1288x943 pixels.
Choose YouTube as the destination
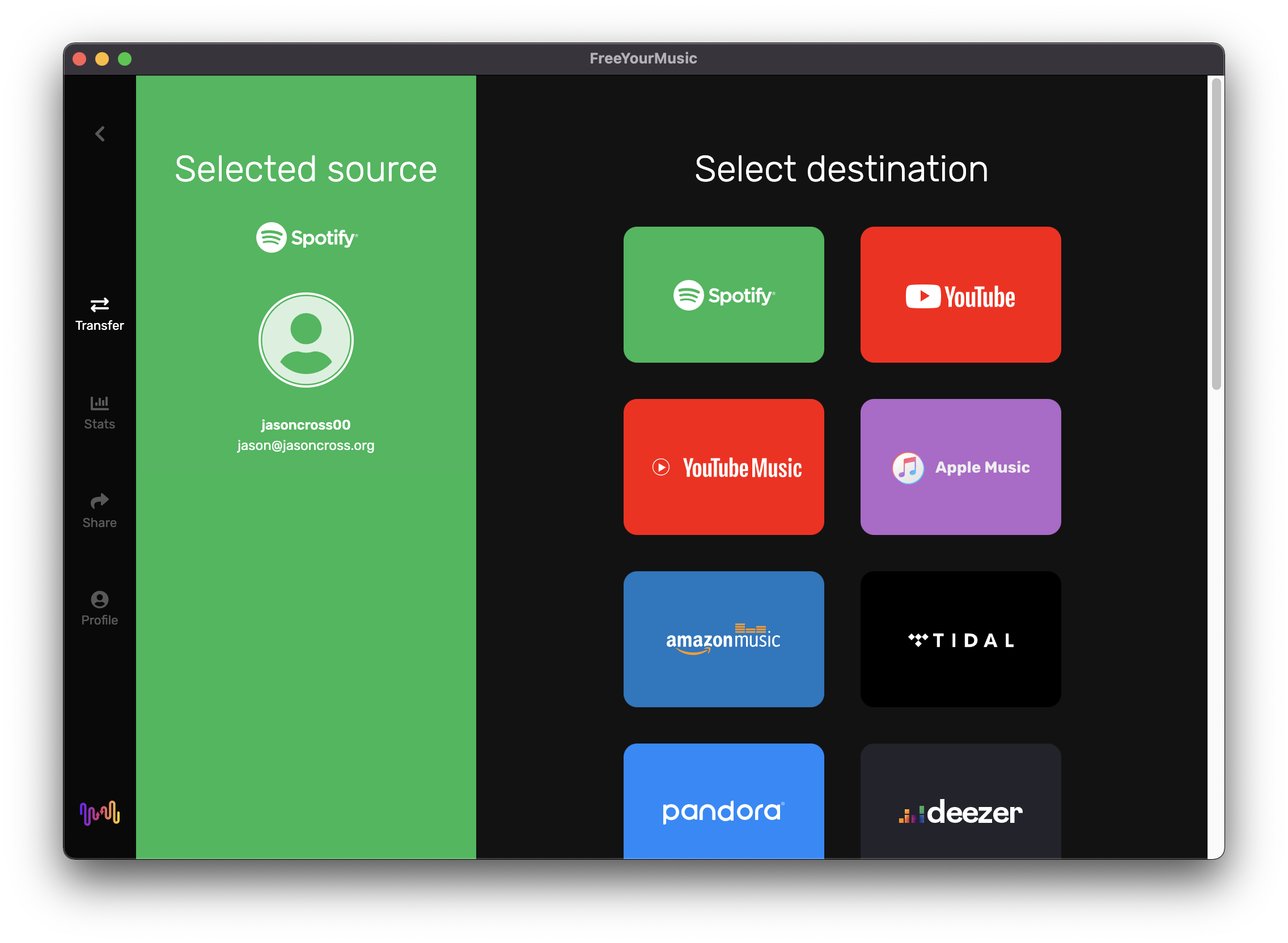(x=961, y=295)
